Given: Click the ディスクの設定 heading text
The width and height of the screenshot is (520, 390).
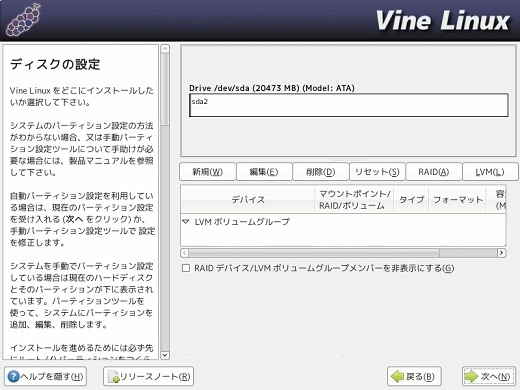Looking at the screenshot, I should pos(55,64).
